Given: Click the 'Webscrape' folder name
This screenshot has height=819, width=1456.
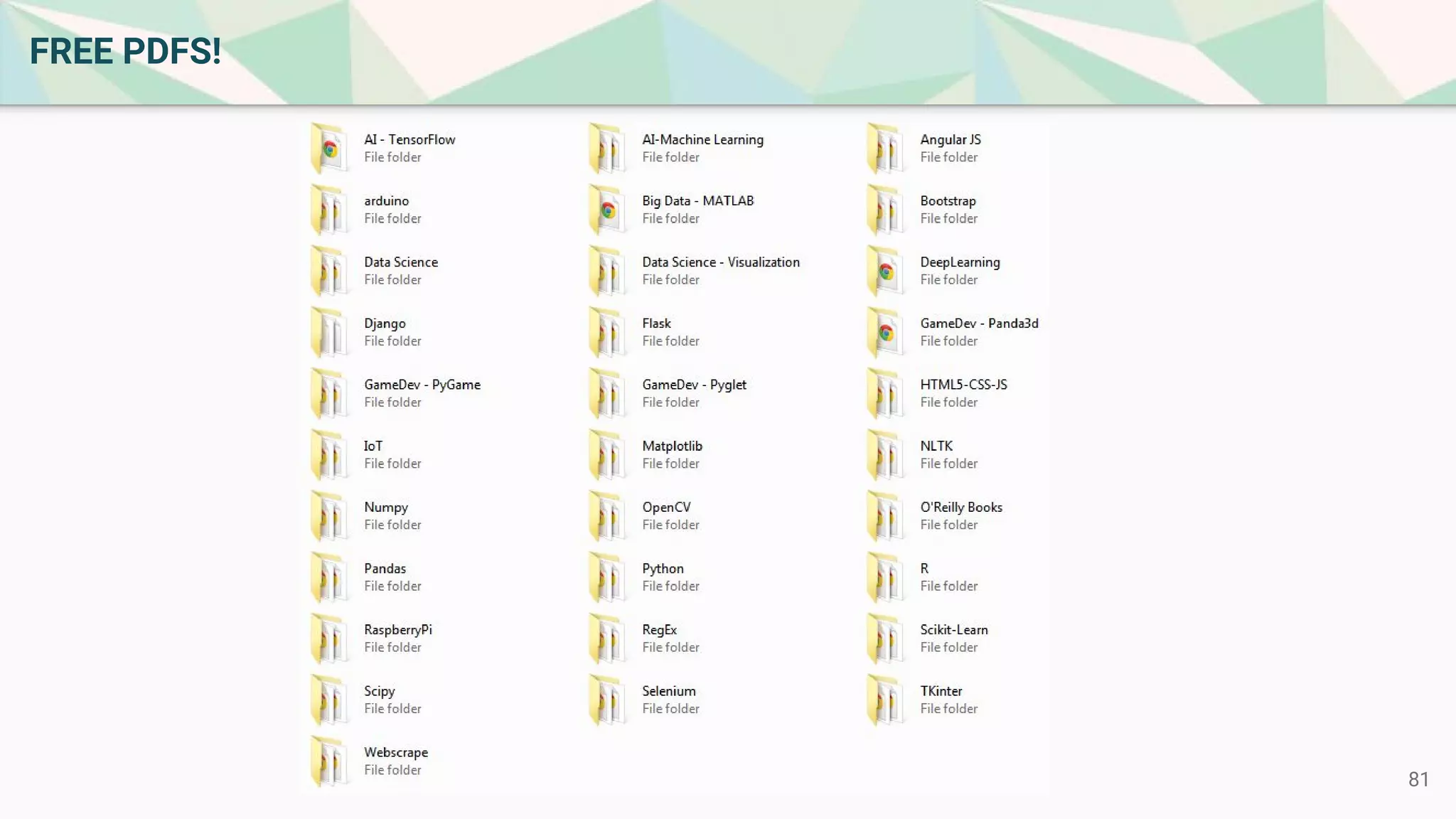Looking at the screenshot, I should point(396,752).
